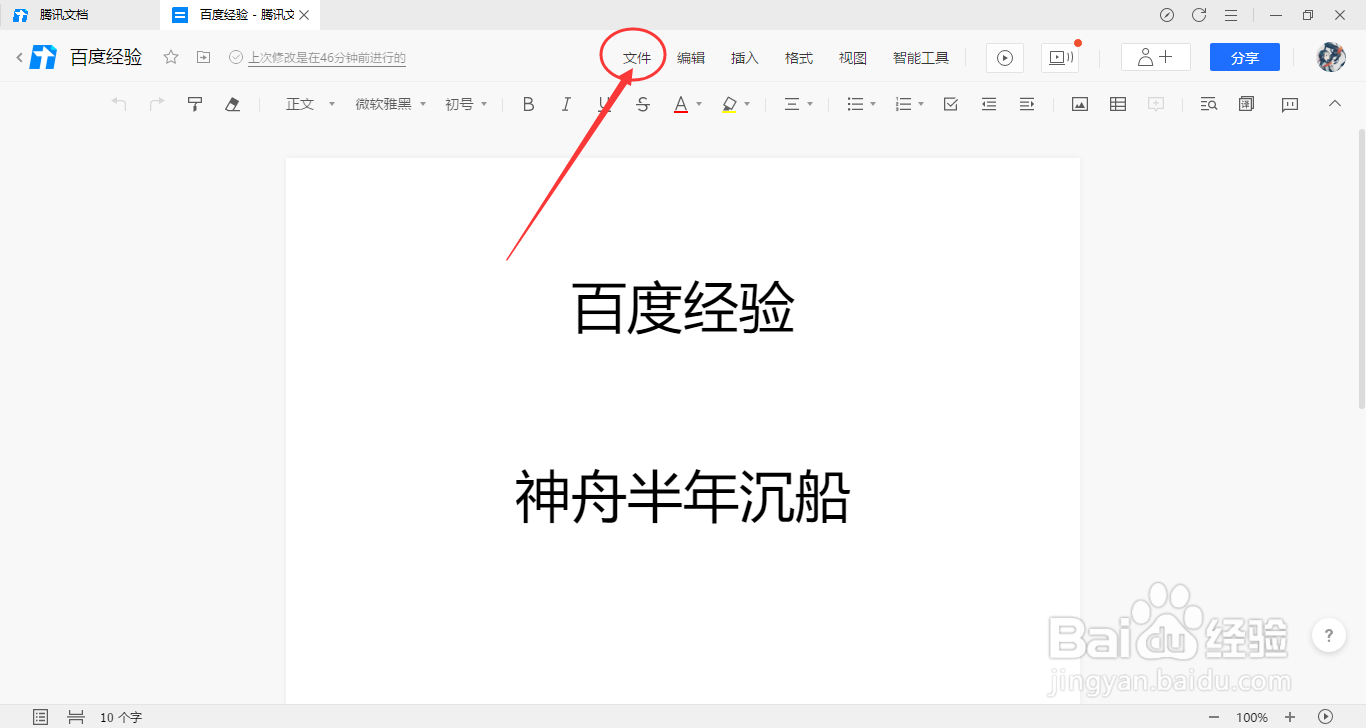Image resolution: width=1366 pixels, height=728 pixels.
Task: Open help with question mark button
Action: [x=1328, y=634]
